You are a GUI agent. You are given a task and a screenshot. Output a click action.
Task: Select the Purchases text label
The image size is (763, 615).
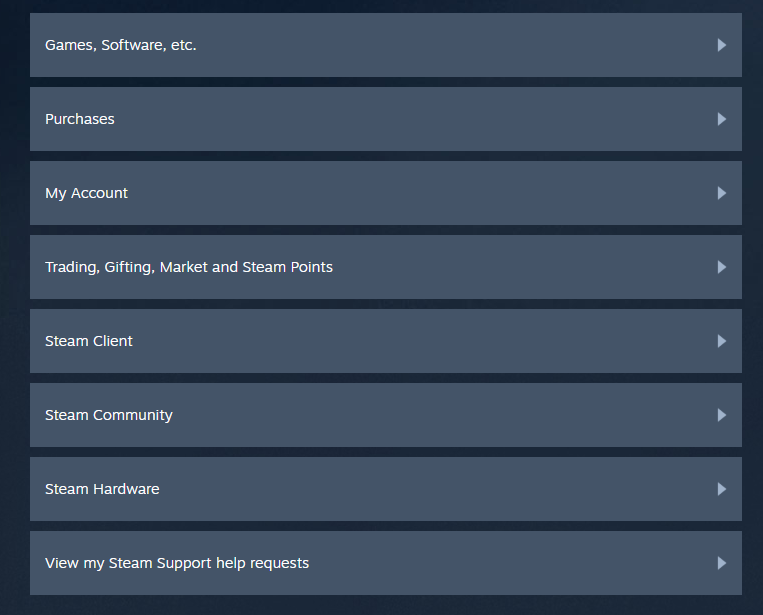pos(80,119)
